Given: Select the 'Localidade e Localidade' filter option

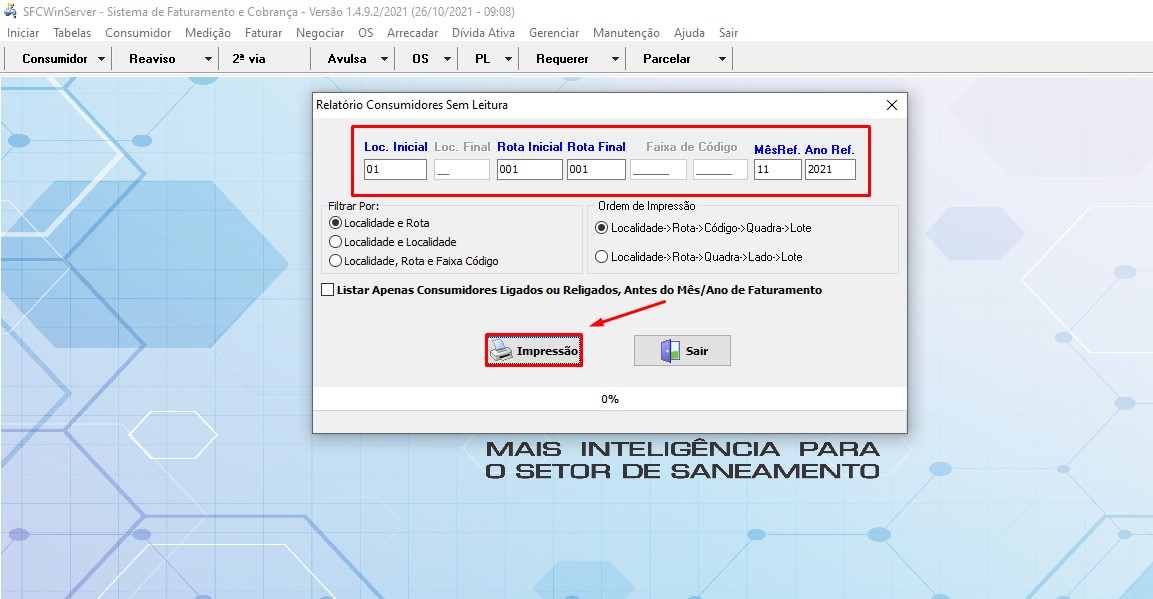Looking at the screenshot, I should [x=336, y=243].
